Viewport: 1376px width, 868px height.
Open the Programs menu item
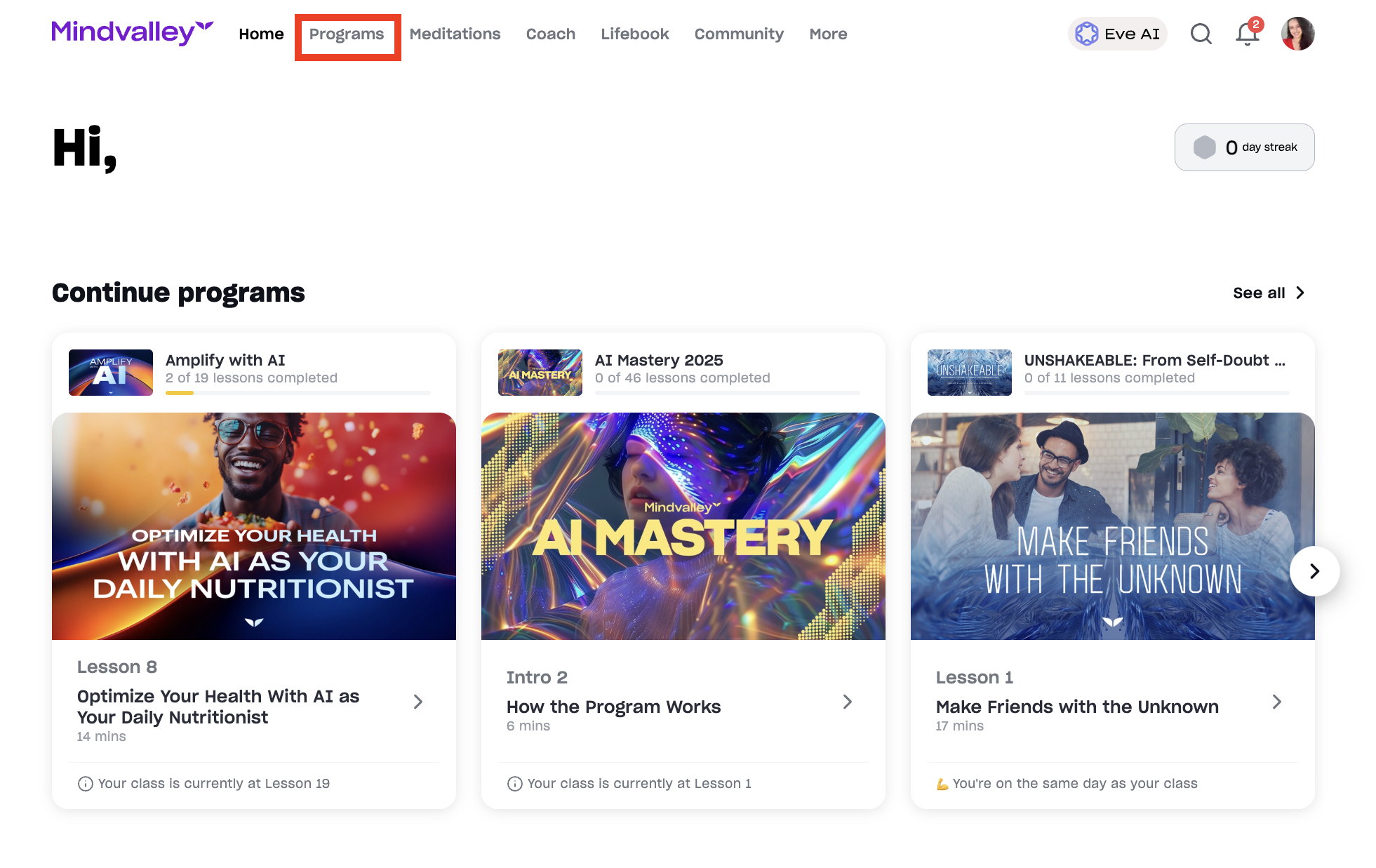coord(347,34)
